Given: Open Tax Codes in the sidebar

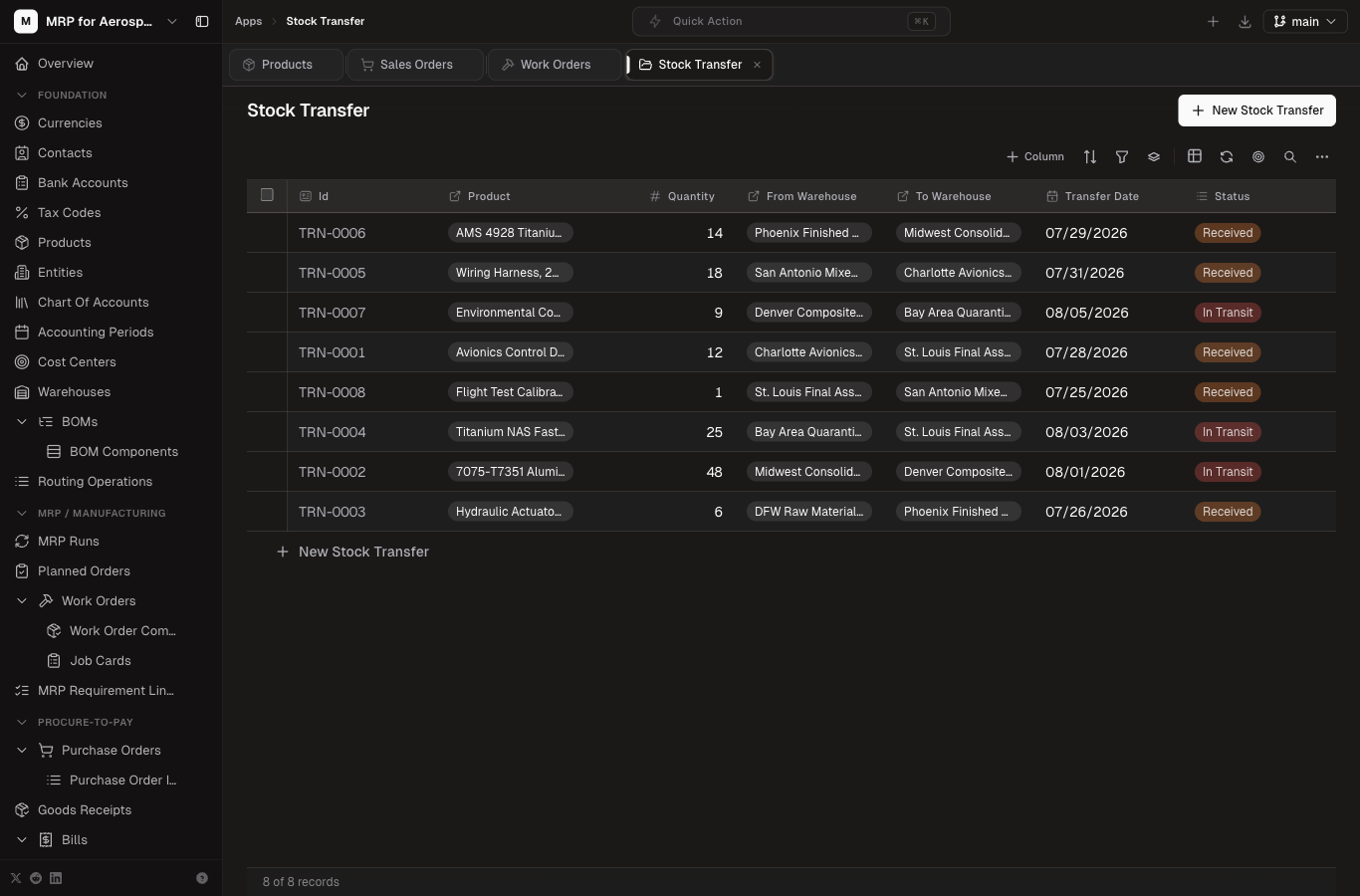Looking at the screenshot, I should pos(111,213).
